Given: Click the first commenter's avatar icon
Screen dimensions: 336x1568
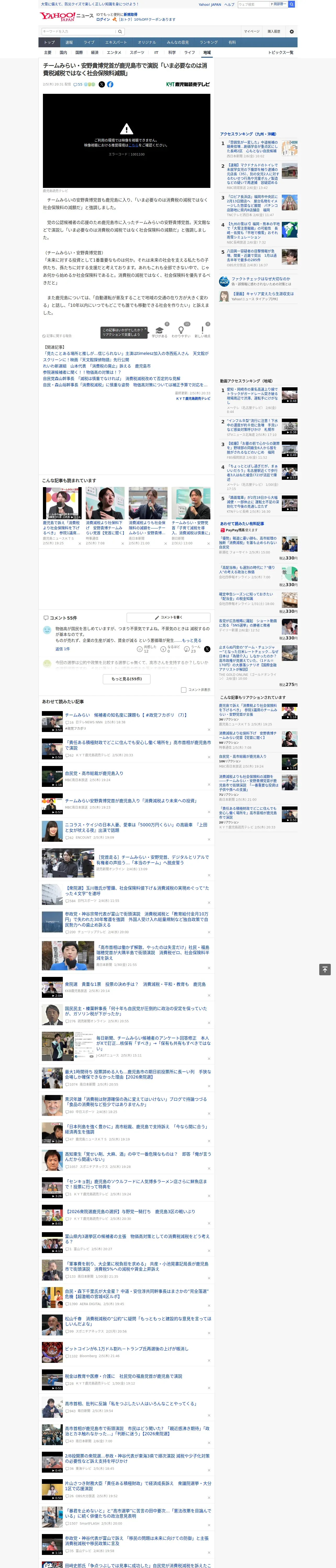Looking at the screenshot, I should (x=47, y=630).
